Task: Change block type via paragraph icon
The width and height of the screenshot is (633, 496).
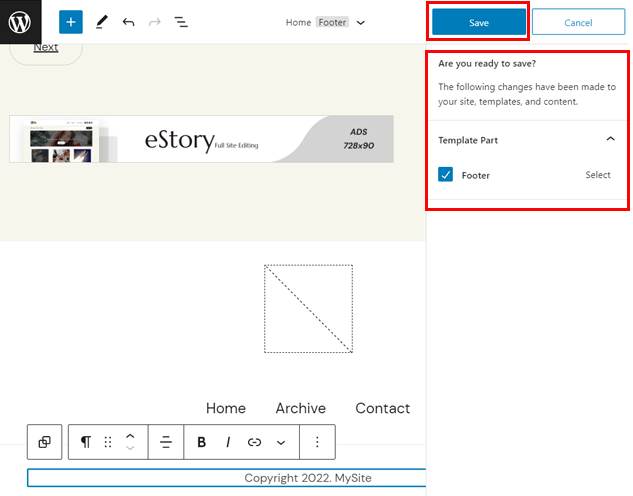Action: (x=86, y=442)
